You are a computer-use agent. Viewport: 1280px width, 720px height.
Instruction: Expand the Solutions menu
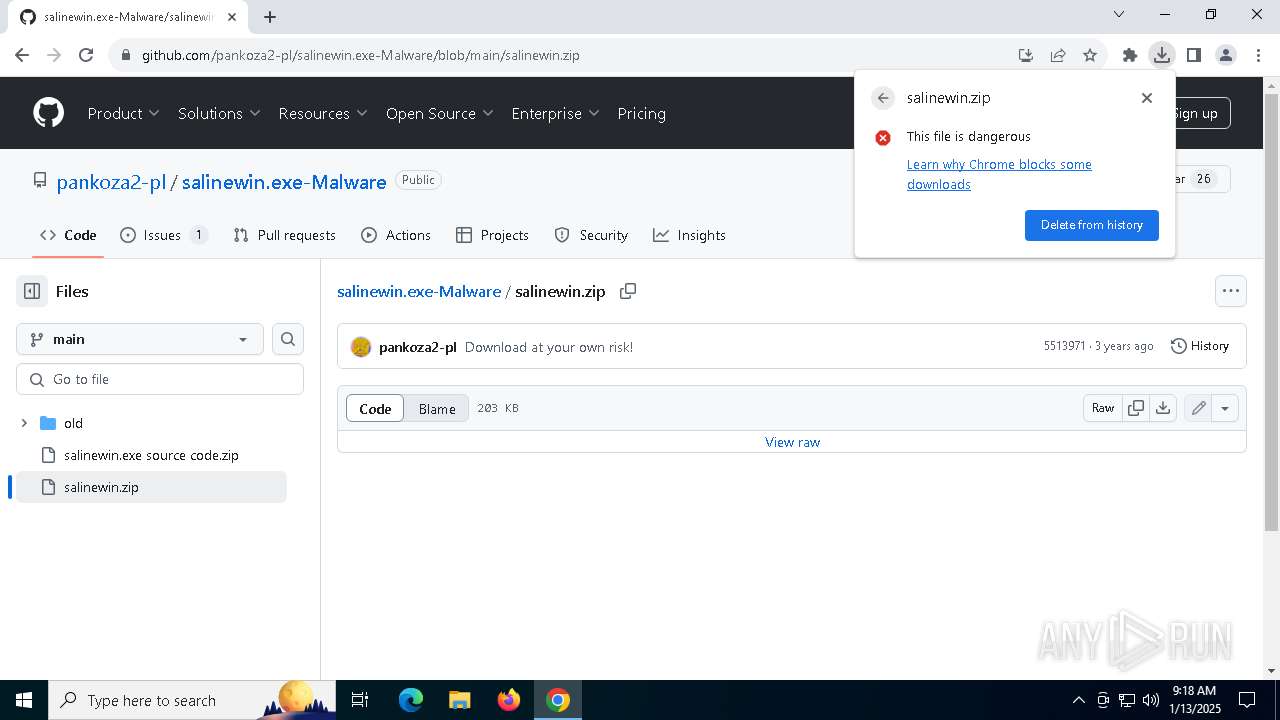point(219,113)
